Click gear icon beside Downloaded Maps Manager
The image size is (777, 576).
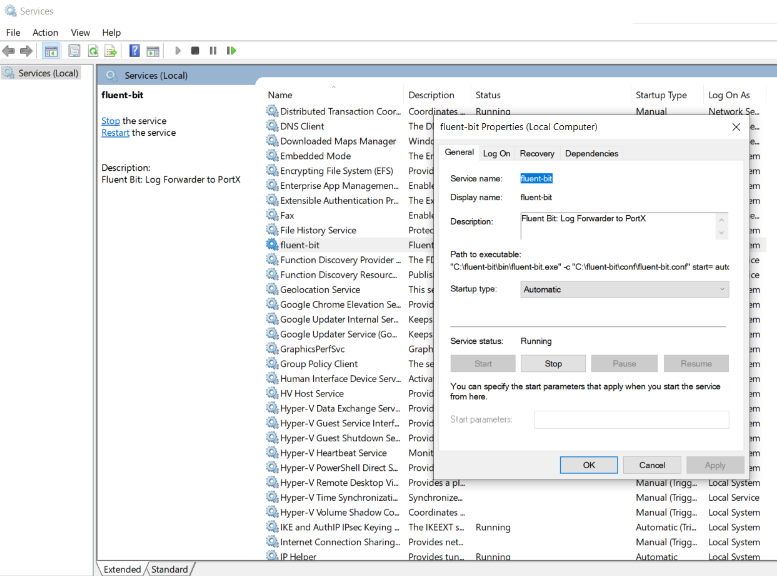coord(272,140)
